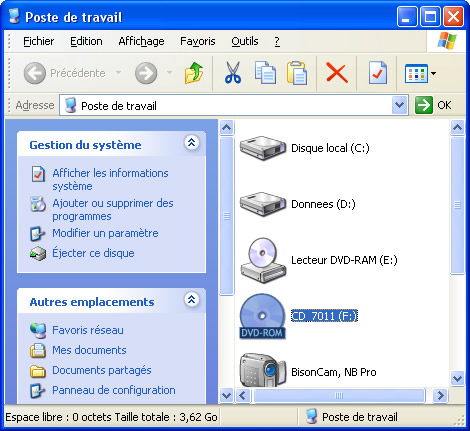Viewport: 470px width, 431px height.
Task: Click the Précédente back arrow button
Action: pyautogui.click(x=35, y=73)
